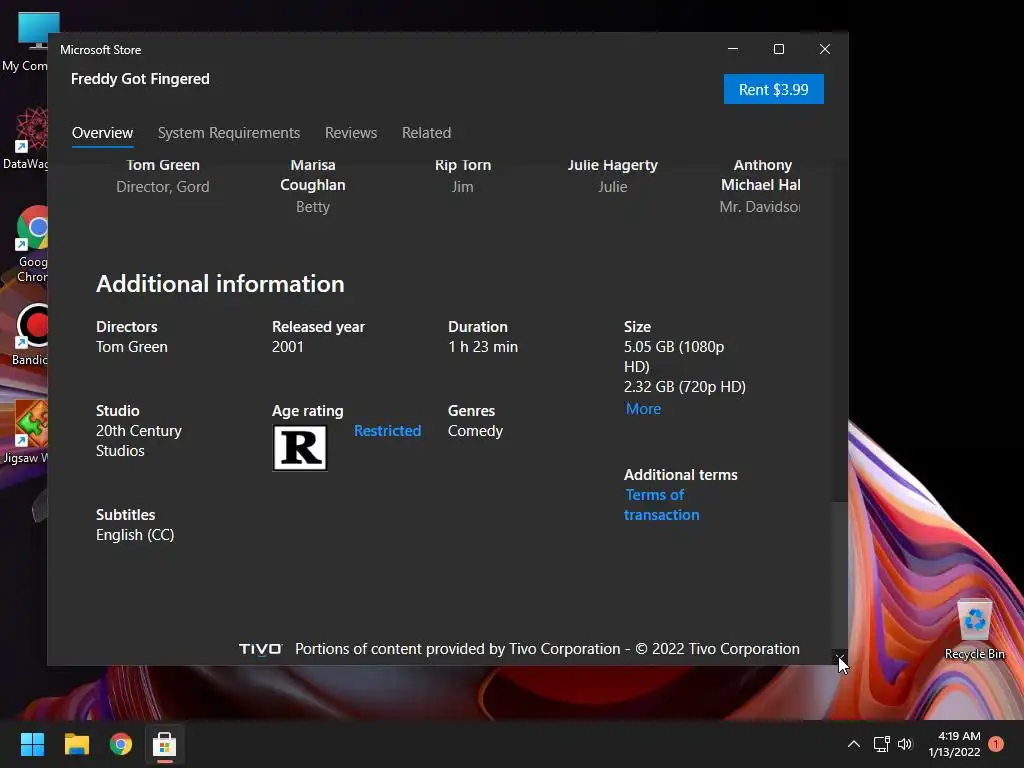
Task: Click the 20th Century Studios text
Action: tap(138, 441)
